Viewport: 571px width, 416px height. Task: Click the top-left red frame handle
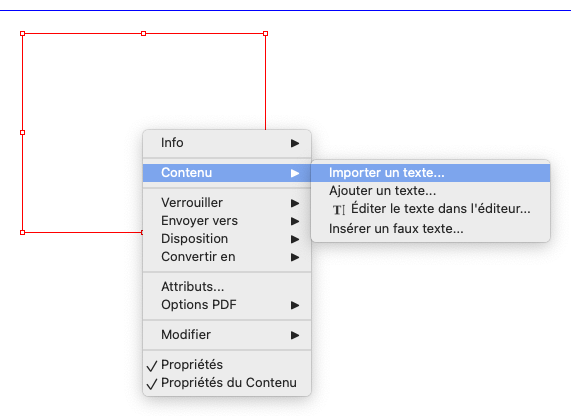(23, 34)
